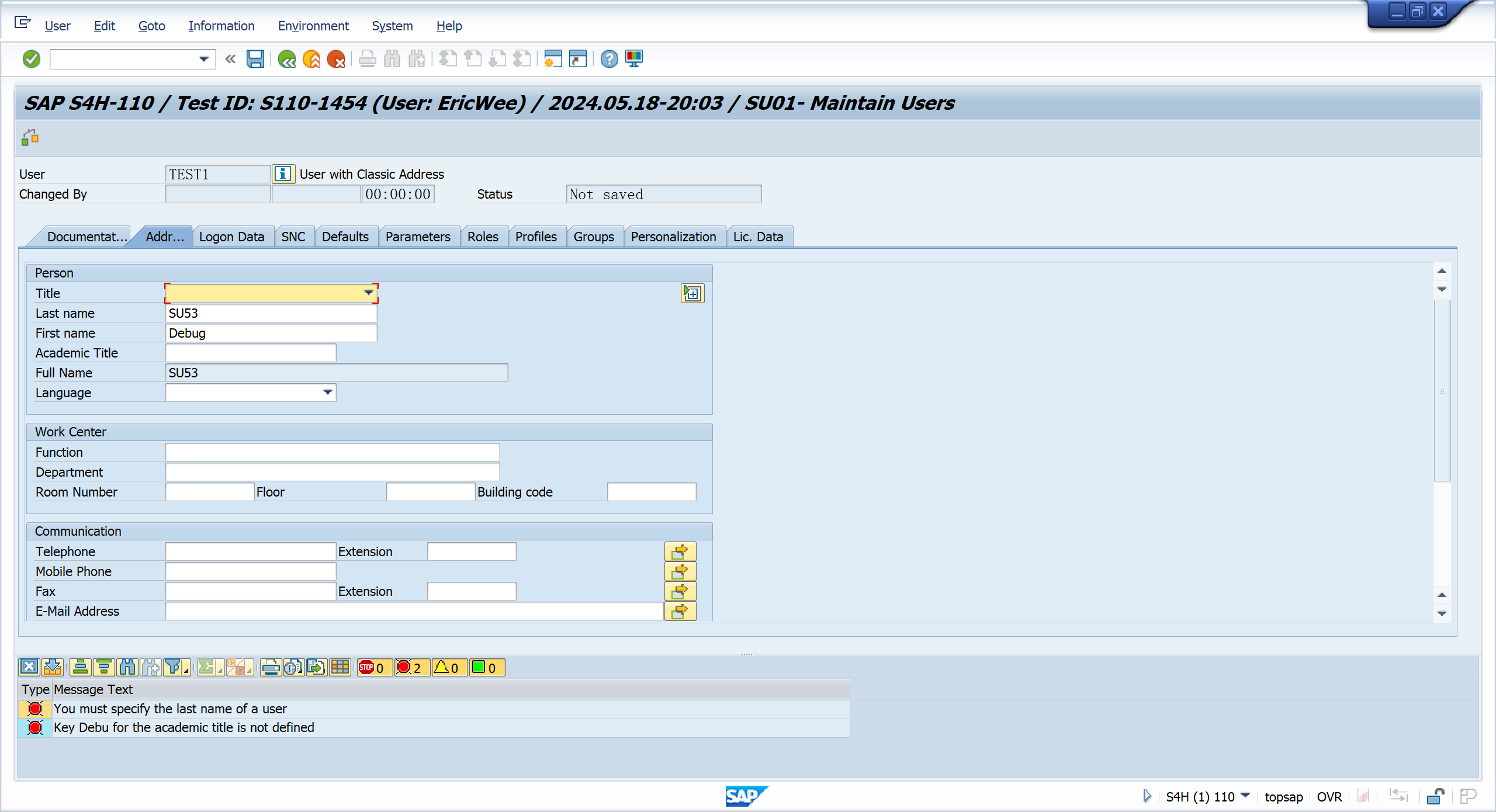
Task: Click the Customize Local Layout monitor icon
Action: (634, 59)
